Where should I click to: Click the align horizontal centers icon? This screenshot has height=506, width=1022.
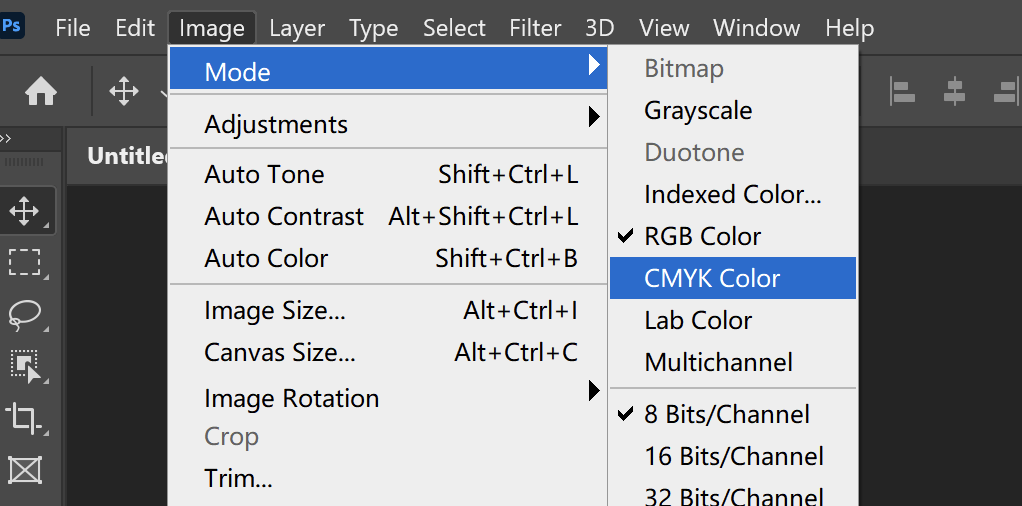(x=955, y=93)
